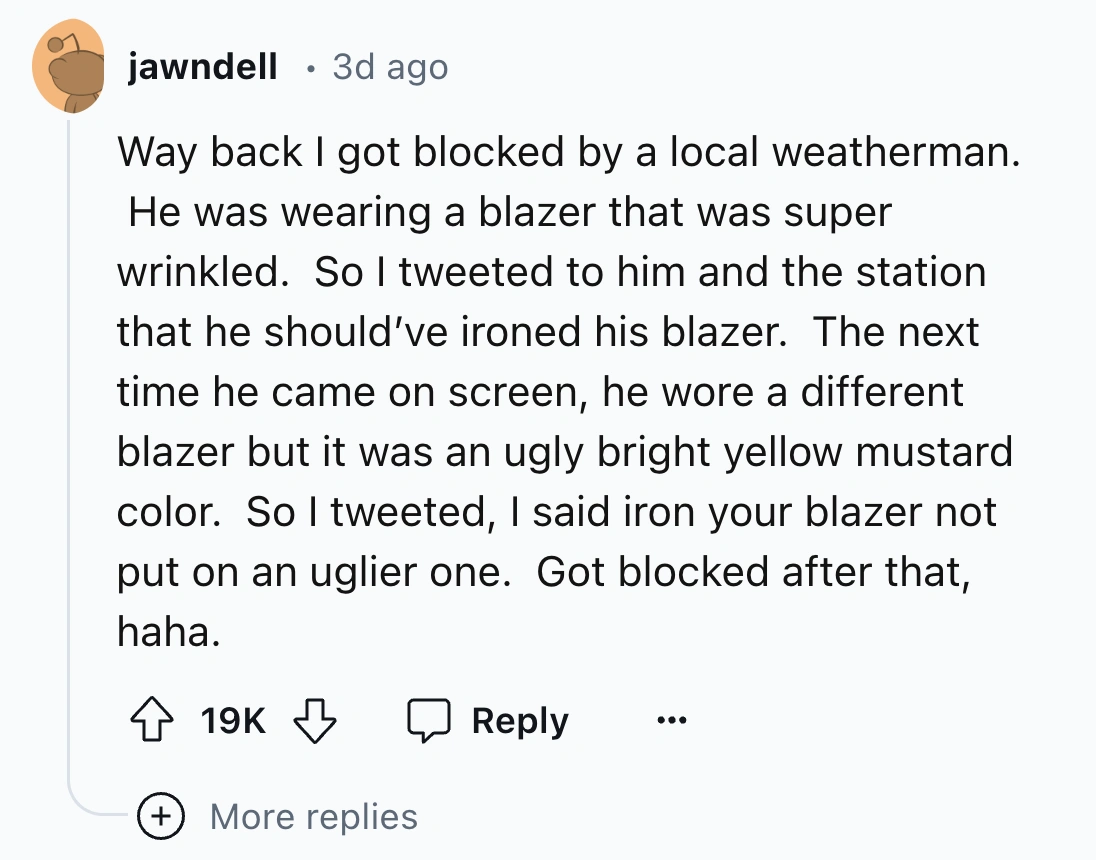The width and height of the screenshot is (1096, 860).
Task: Show the "More replies" text link
Action: tap(313, 816)
